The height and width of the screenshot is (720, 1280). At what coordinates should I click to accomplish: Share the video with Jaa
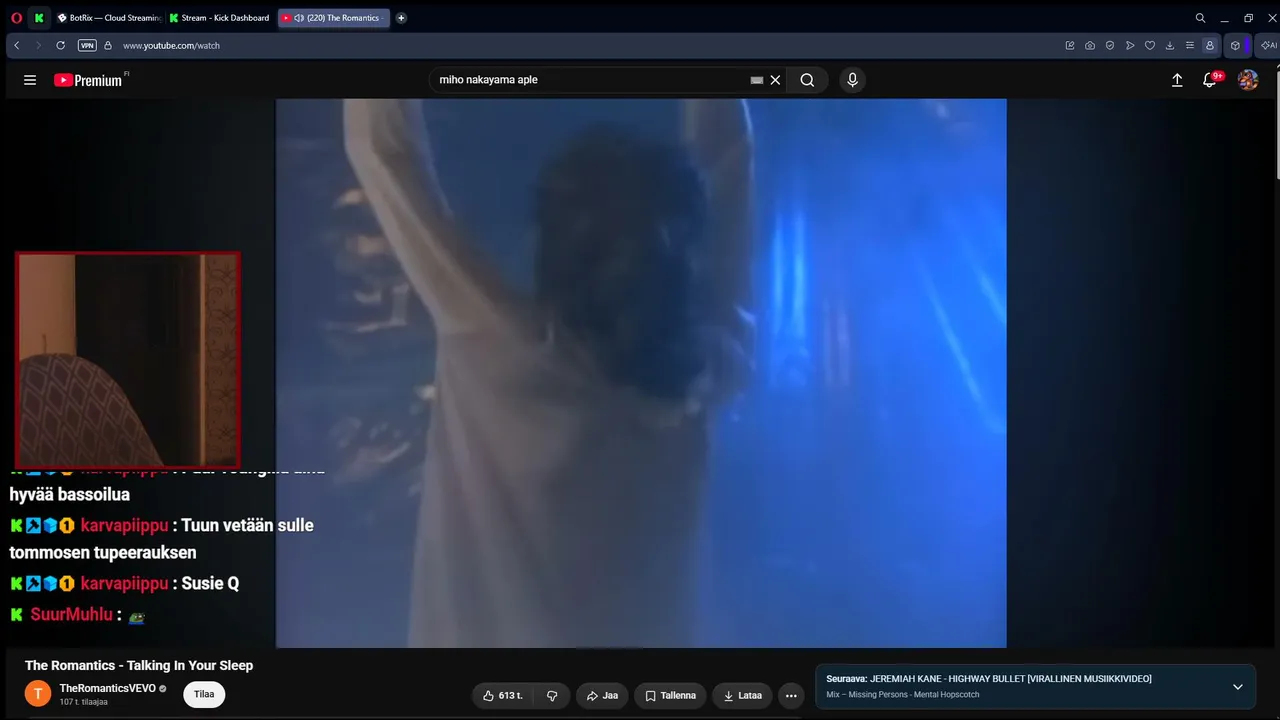pyautogui.click(x=602, y=695)
